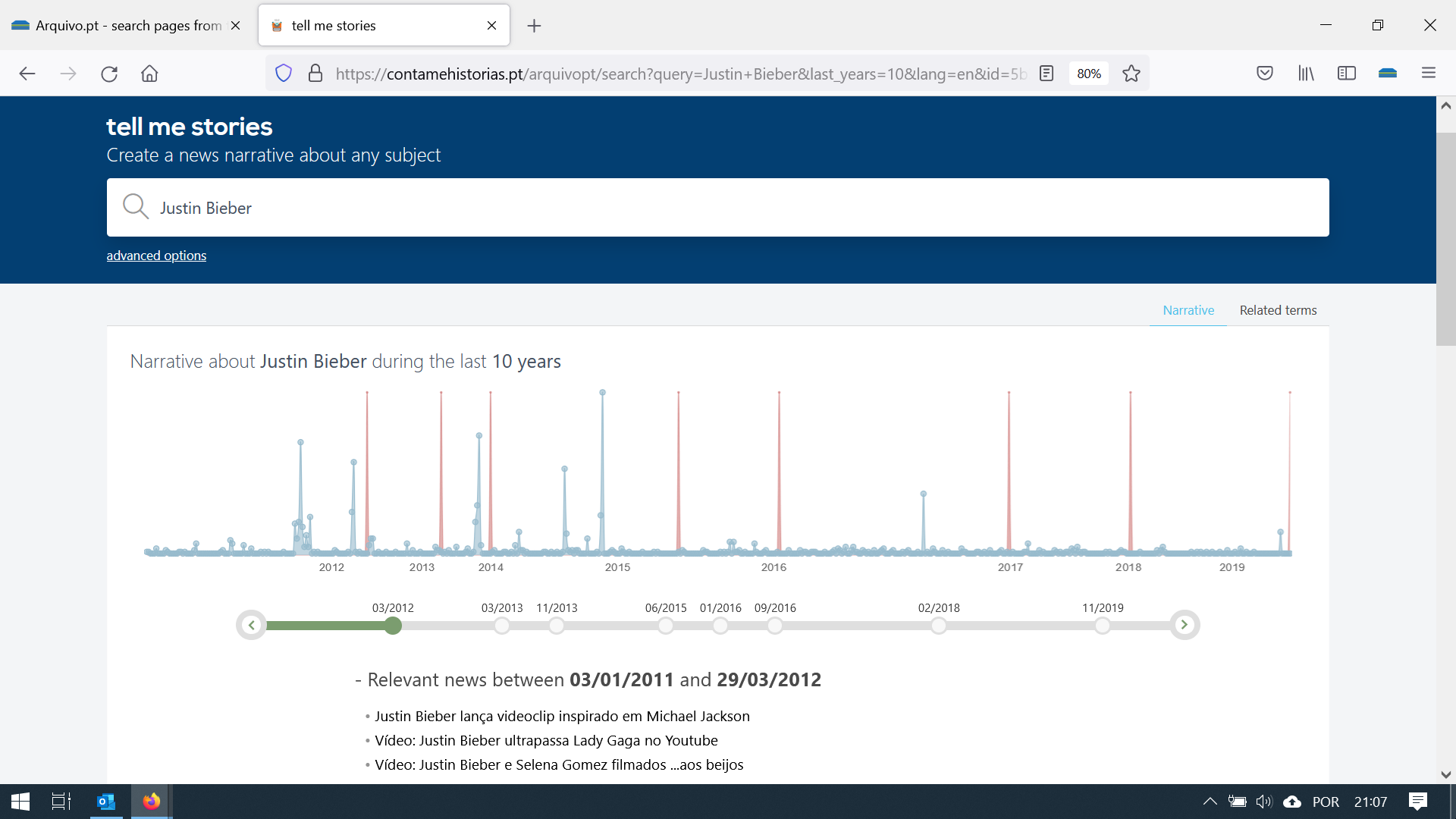Screen dimensions: 1456x819
Task: Open the advanced options link
Action: 156,256
